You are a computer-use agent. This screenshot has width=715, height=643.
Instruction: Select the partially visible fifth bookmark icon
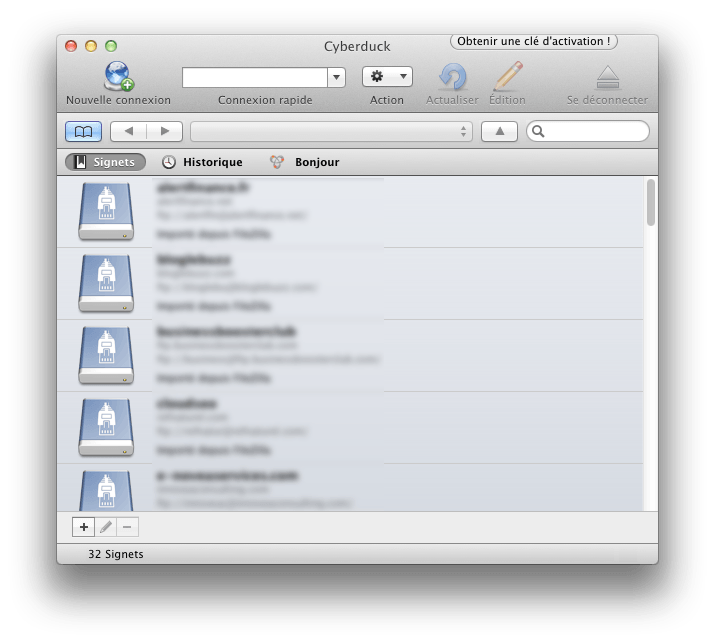point(106,491)
